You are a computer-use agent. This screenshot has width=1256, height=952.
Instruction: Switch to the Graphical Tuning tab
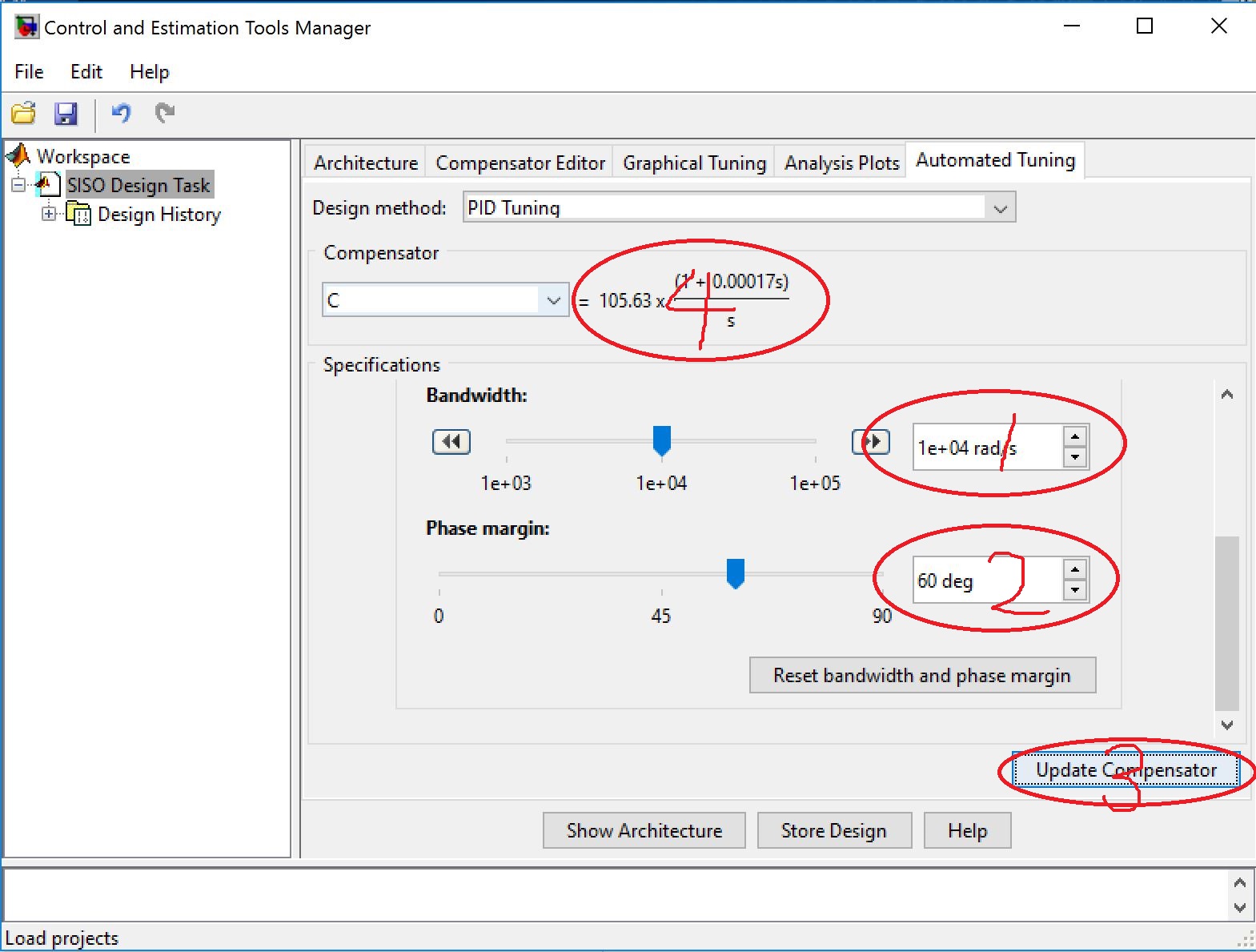(x=695, y=163)
